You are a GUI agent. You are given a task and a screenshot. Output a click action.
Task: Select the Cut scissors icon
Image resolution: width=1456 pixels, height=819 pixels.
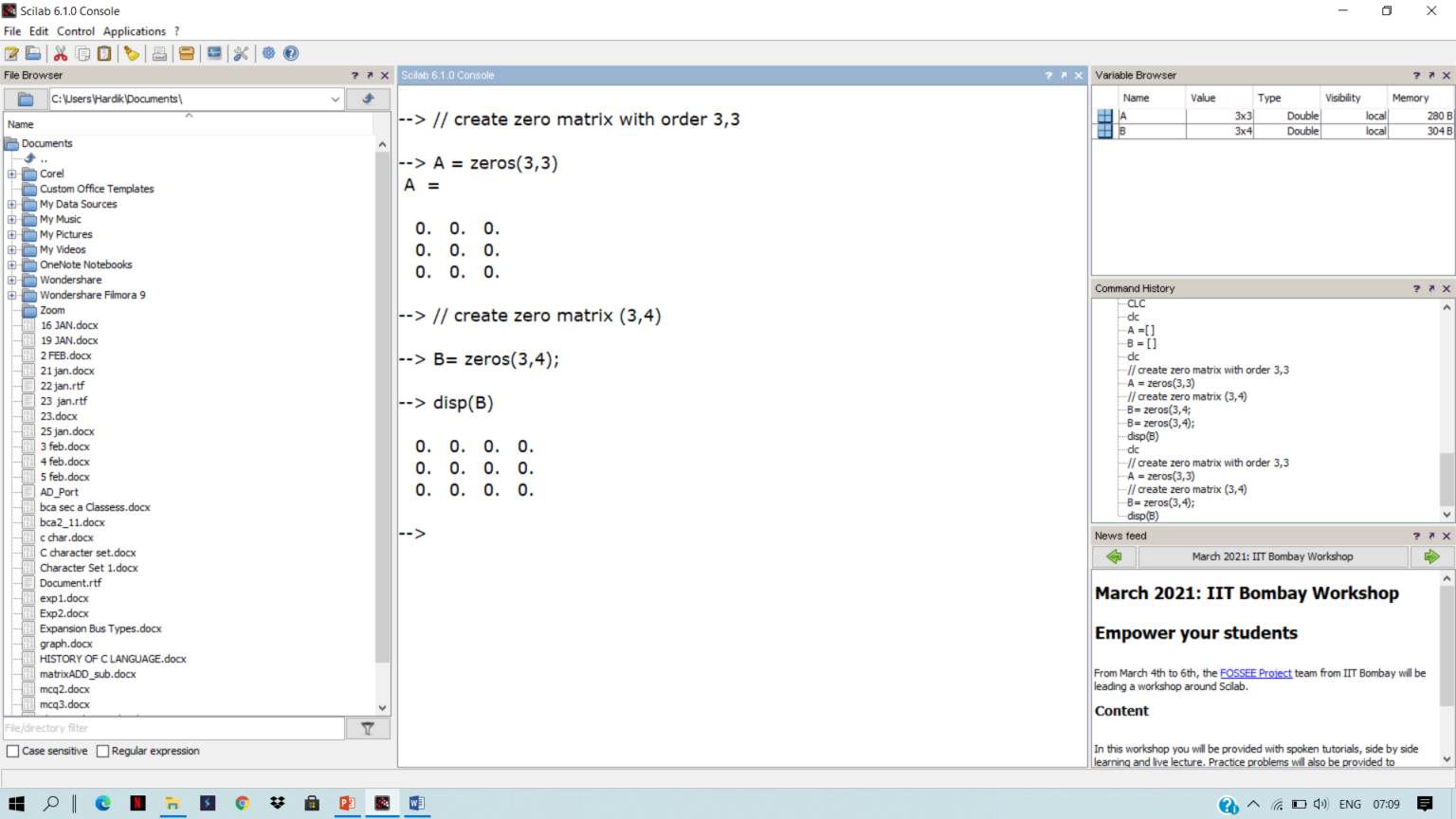tap(60, 53)
